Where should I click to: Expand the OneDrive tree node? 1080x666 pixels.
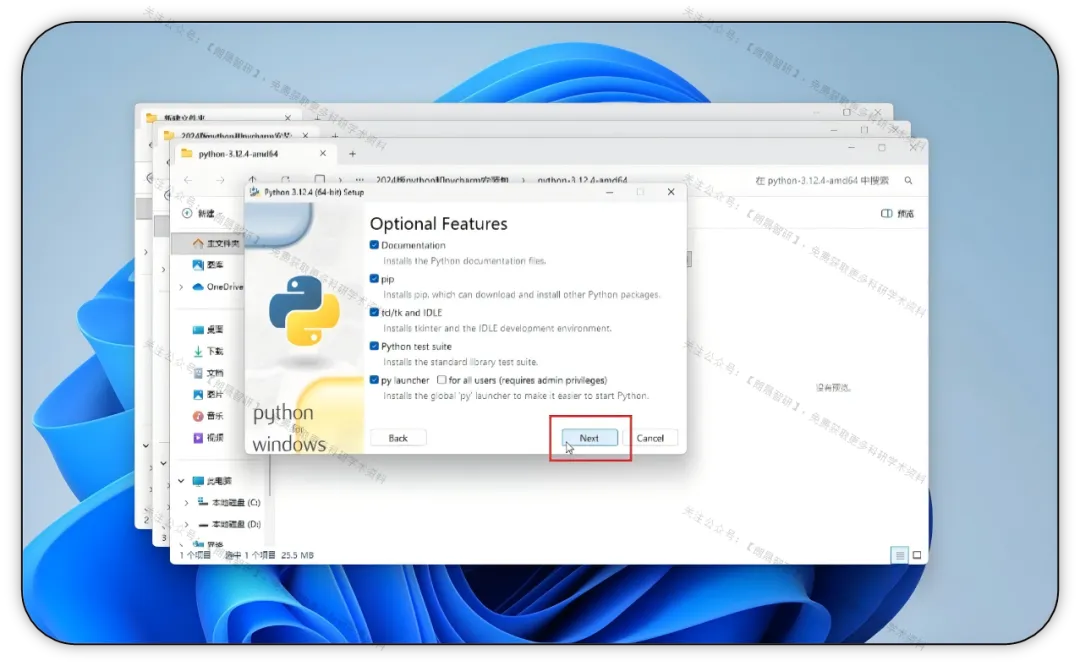pyautogui.click(x=181, y=287)
